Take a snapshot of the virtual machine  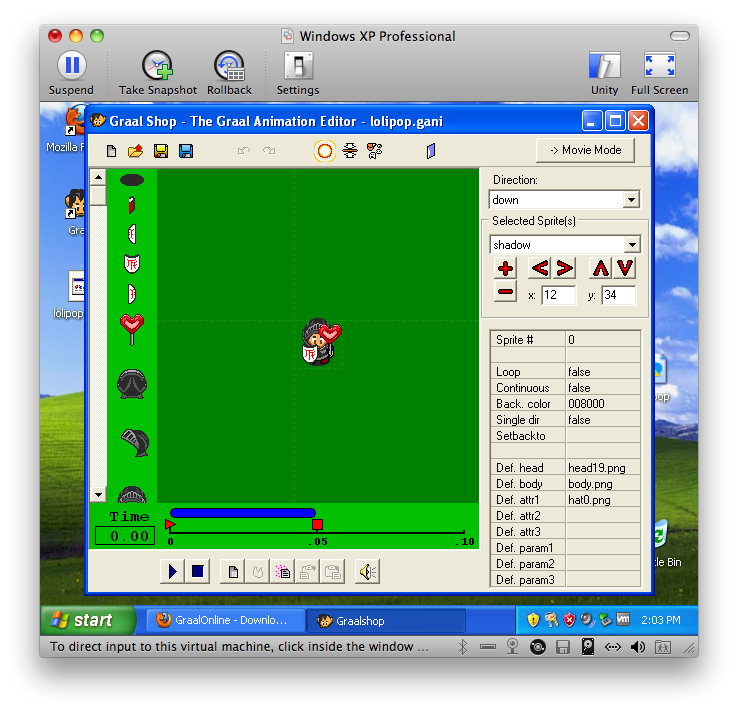click(158, 73)
